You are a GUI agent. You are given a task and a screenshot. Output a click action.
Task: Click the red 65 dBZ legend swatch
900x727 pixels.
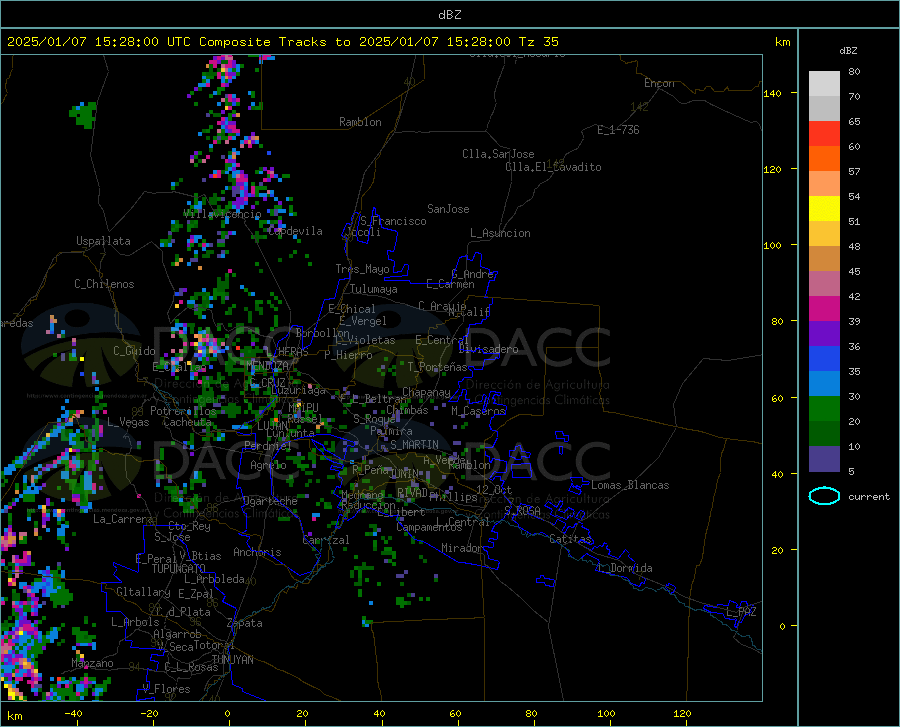[x=824, y=134]
